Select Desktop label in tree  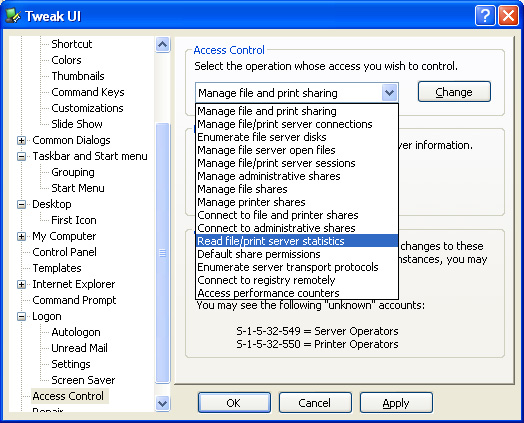[52, 204]
